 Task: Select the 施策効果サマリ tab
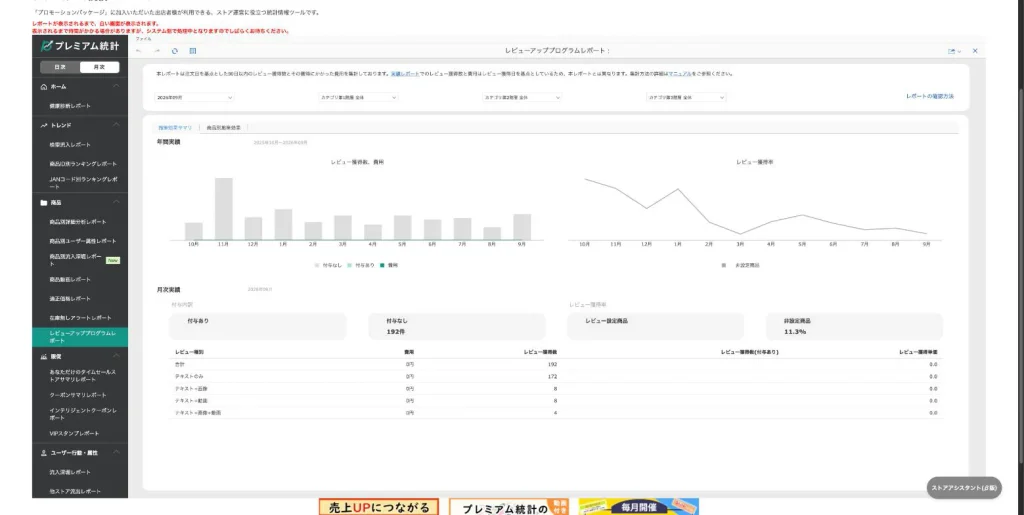(x=175, y=128)
